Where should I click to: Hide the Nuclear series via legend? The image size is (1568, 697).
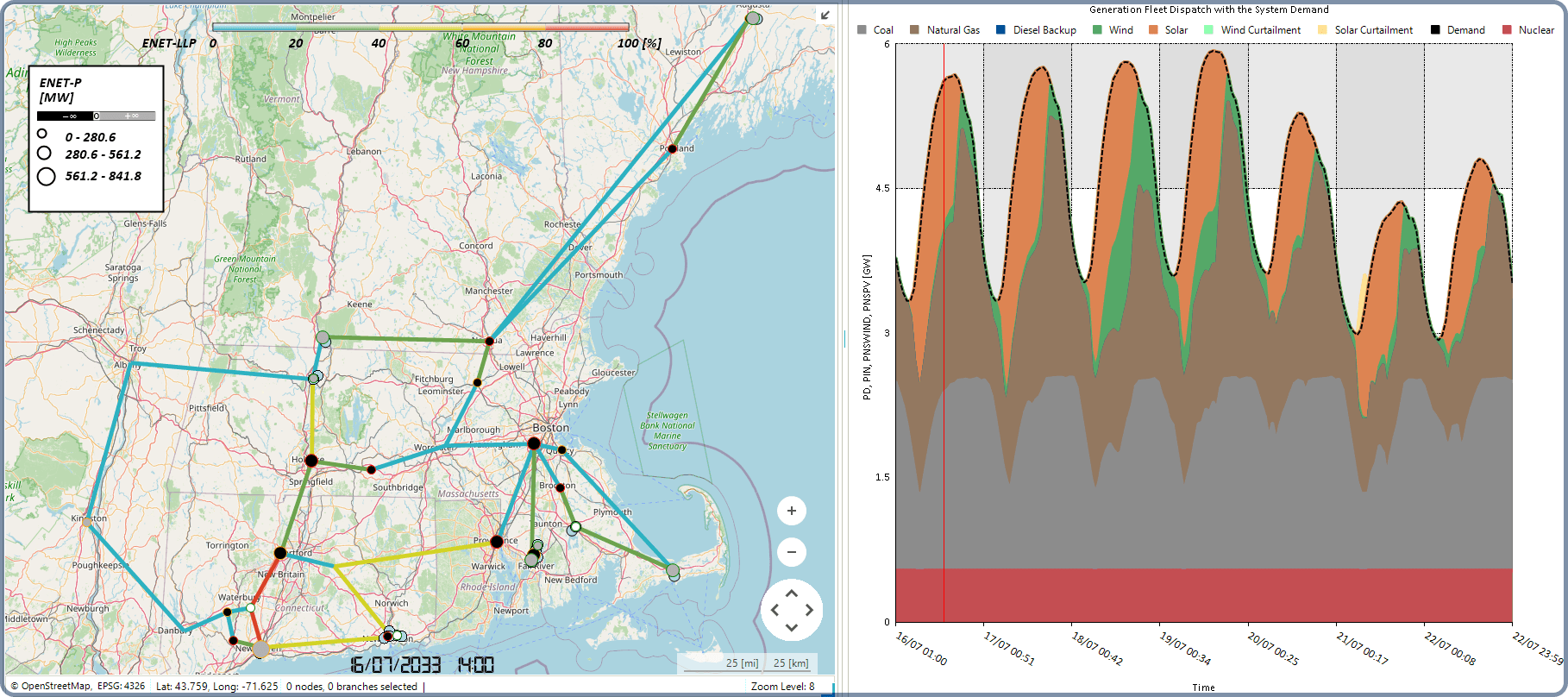pos(1527,30)
